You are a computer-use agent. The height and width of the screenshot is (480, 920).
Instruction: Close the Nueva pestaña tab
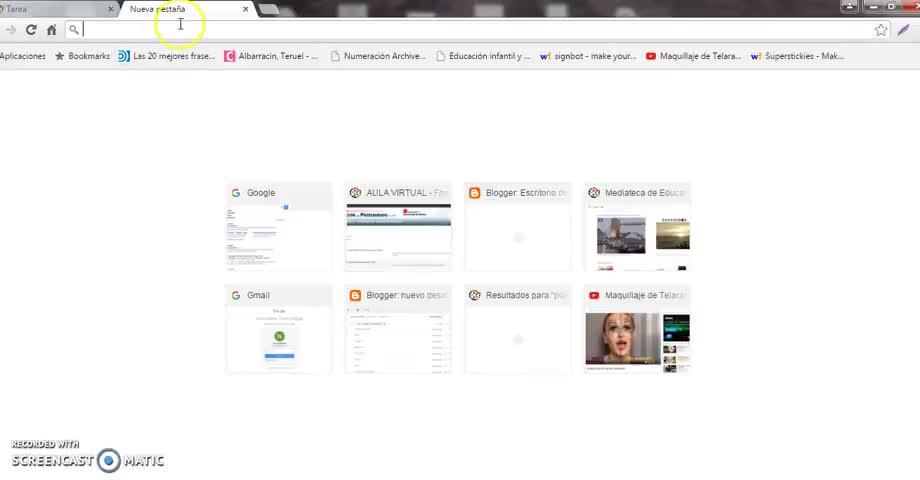click(245, 9)
